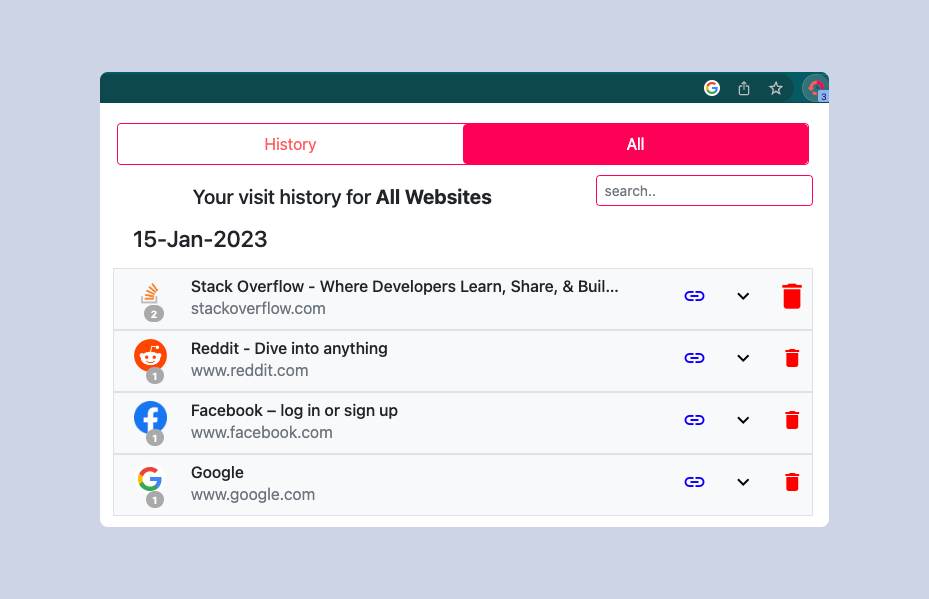The height and width of the screenshot is (599, 929).
Task: Expand the Google row chevron
Action: pyautogui.click(x=743, y=482)
